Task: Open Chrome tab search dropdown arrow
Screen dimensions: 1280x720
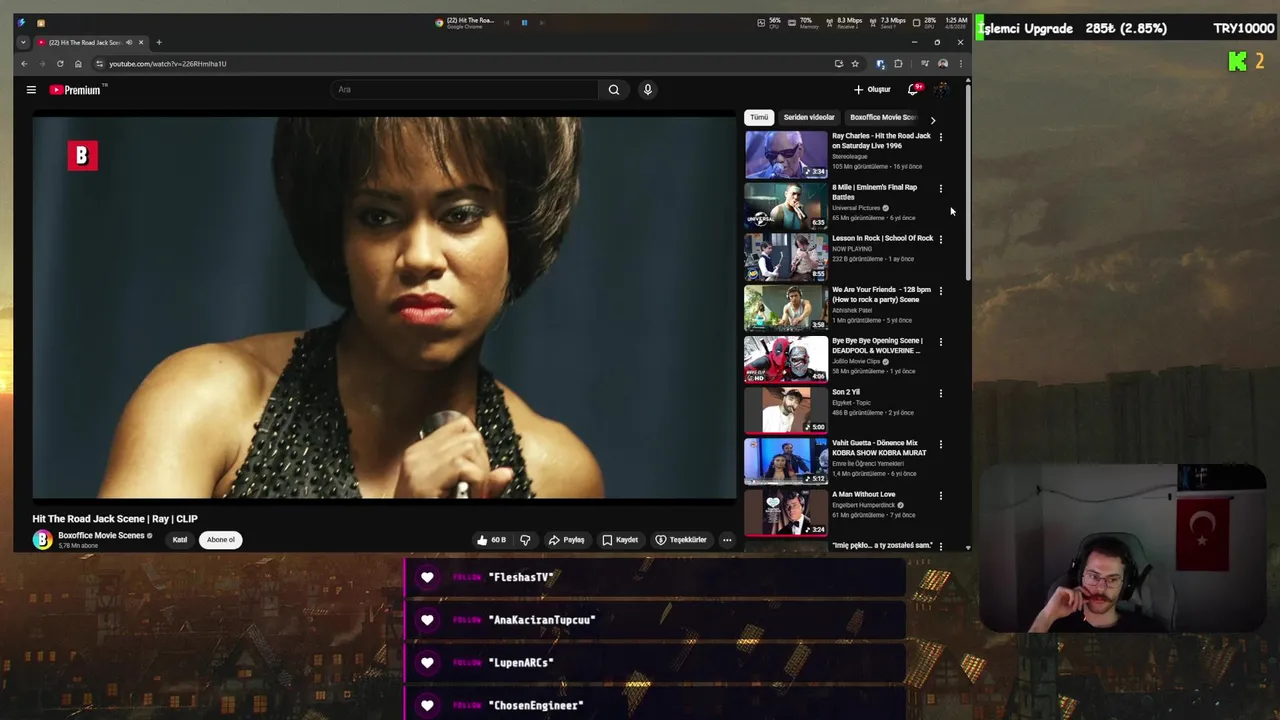Action: 23,42
